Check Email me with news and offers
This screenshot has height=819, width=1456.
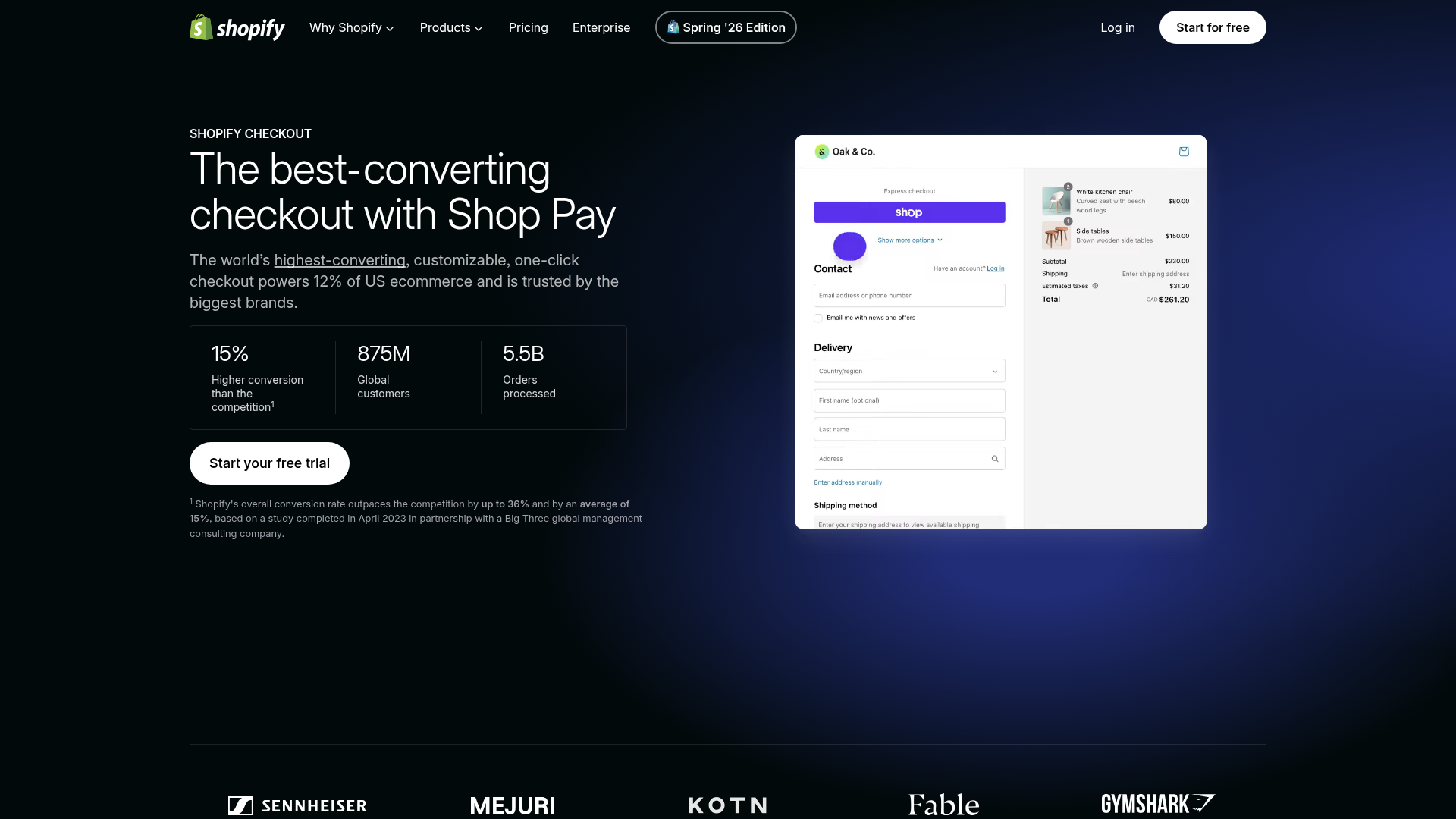pos(818,318)
